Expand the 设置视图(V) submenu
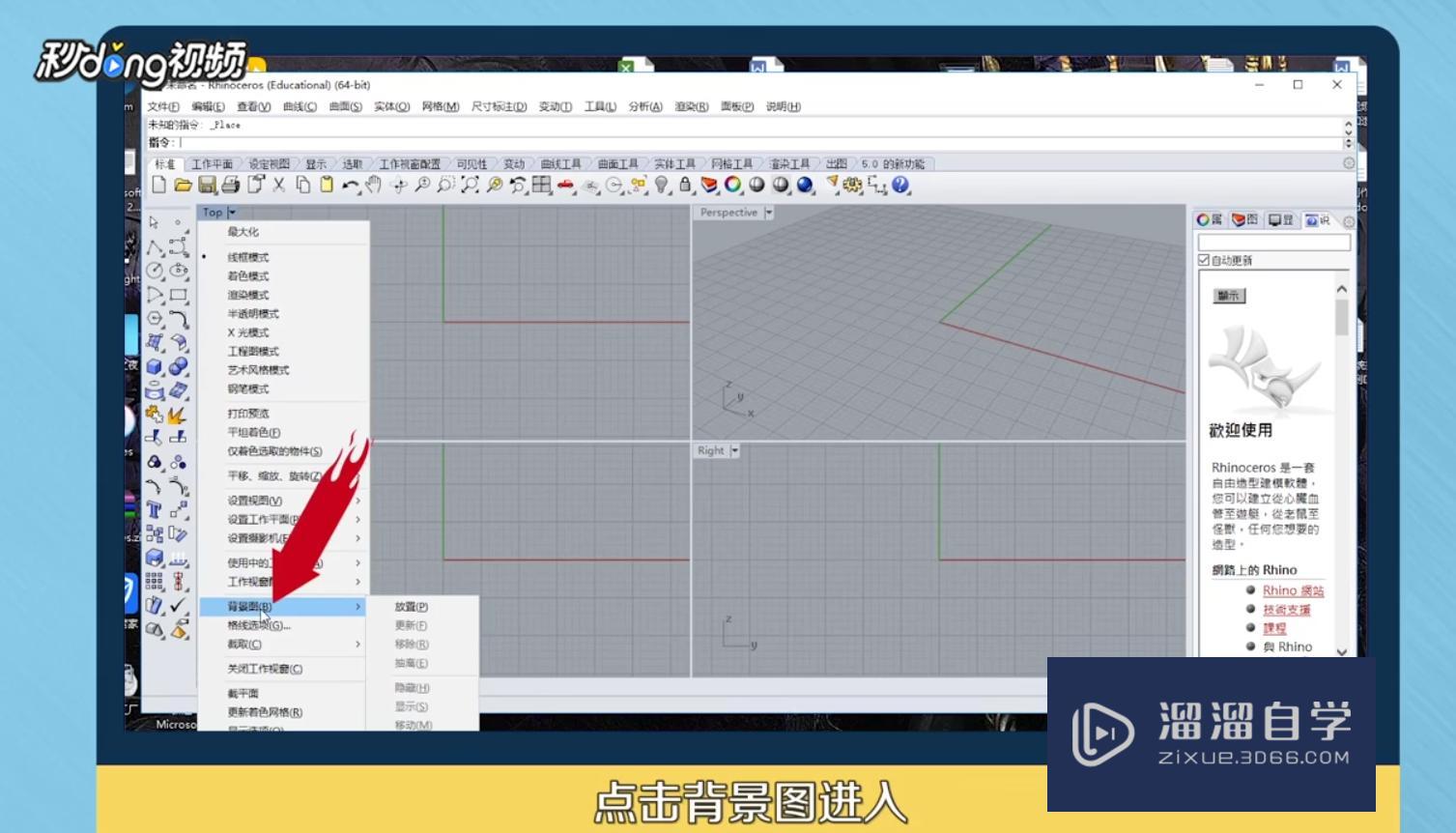This screenshot has height=833, width=1456. [x=284, y=501]
